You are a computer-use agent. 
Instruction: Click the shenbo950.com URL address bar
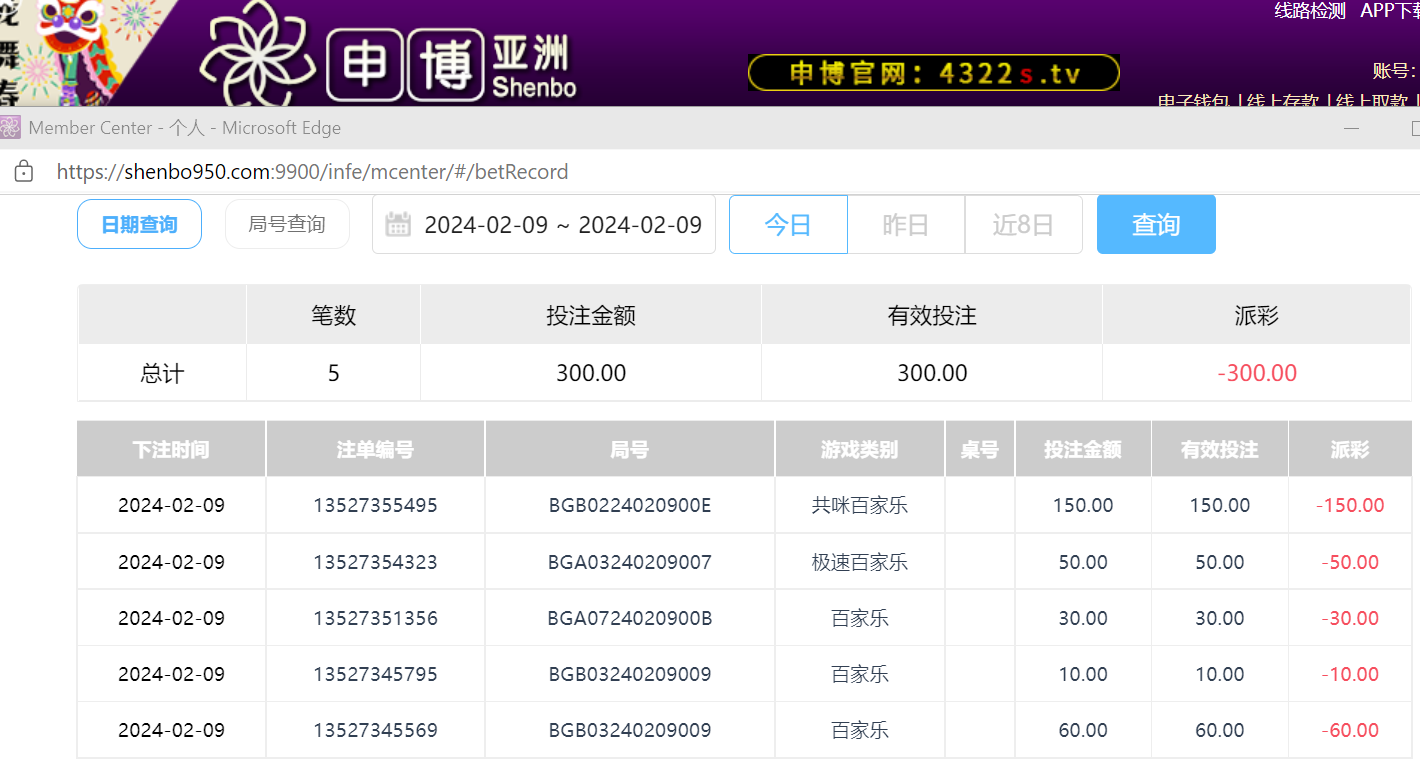click(x=312, y=172)
